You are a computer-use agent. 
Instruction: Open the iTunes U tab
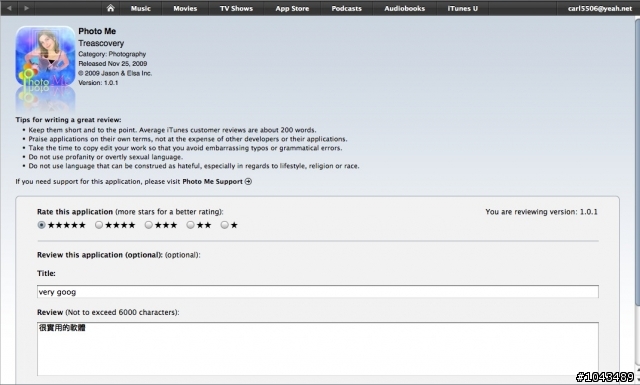pos(462,8)
